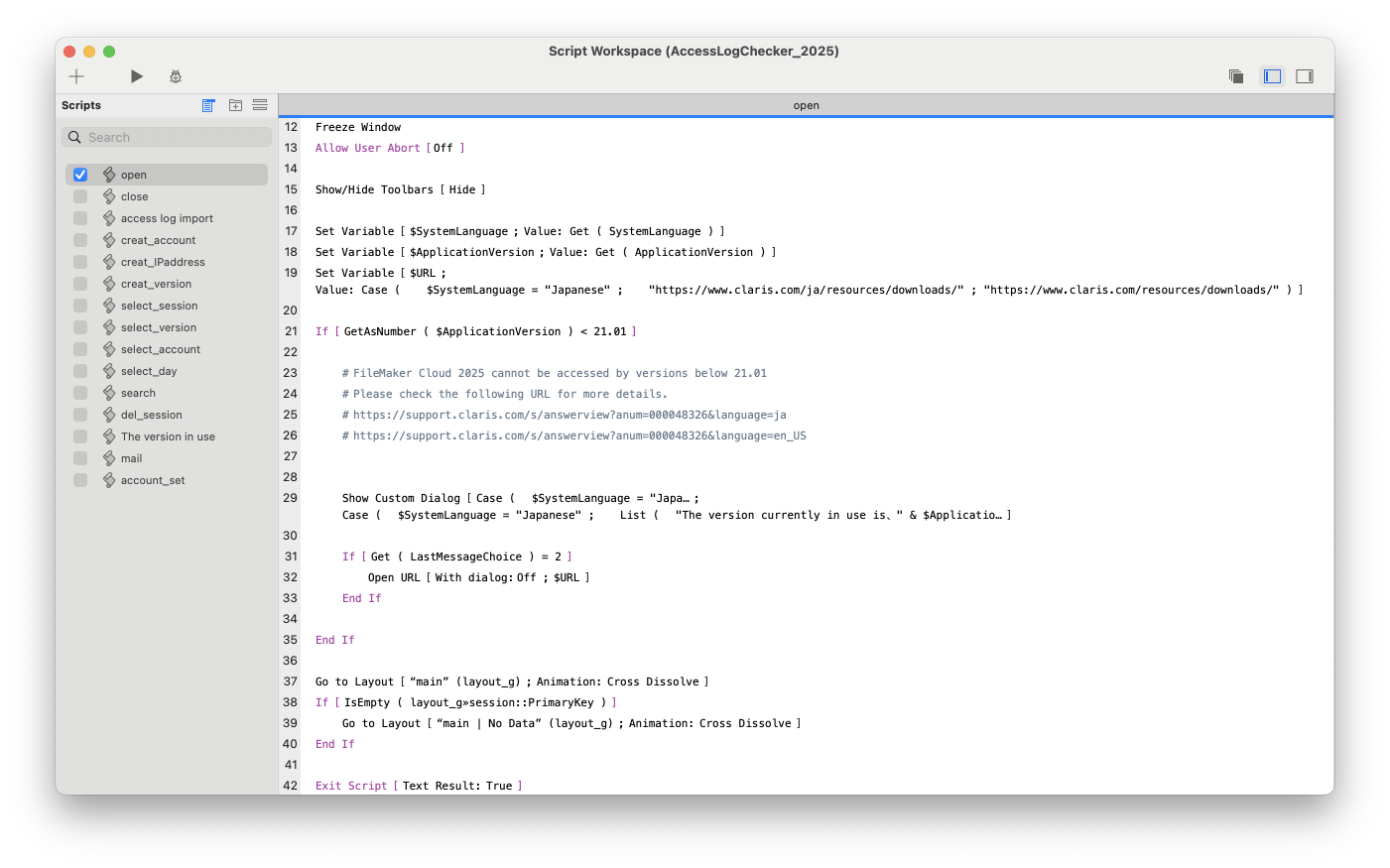Check the box beside the mail script
The height and width of the screenshot is (868, 1390).
(x=80, y=458)
